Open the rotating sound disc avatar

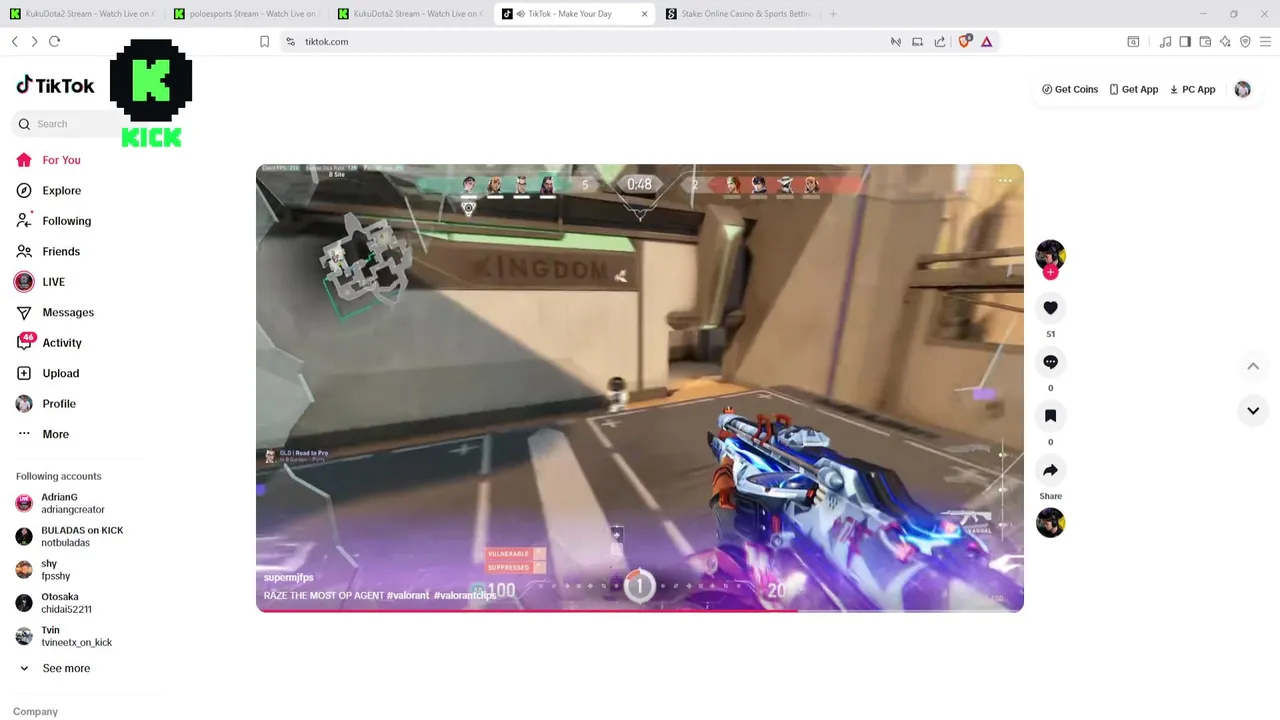(1050, 523)
